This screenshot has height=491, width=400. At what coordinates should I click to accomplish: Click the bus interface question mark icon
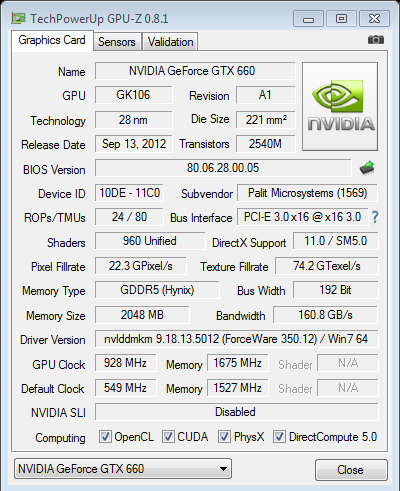375,217
